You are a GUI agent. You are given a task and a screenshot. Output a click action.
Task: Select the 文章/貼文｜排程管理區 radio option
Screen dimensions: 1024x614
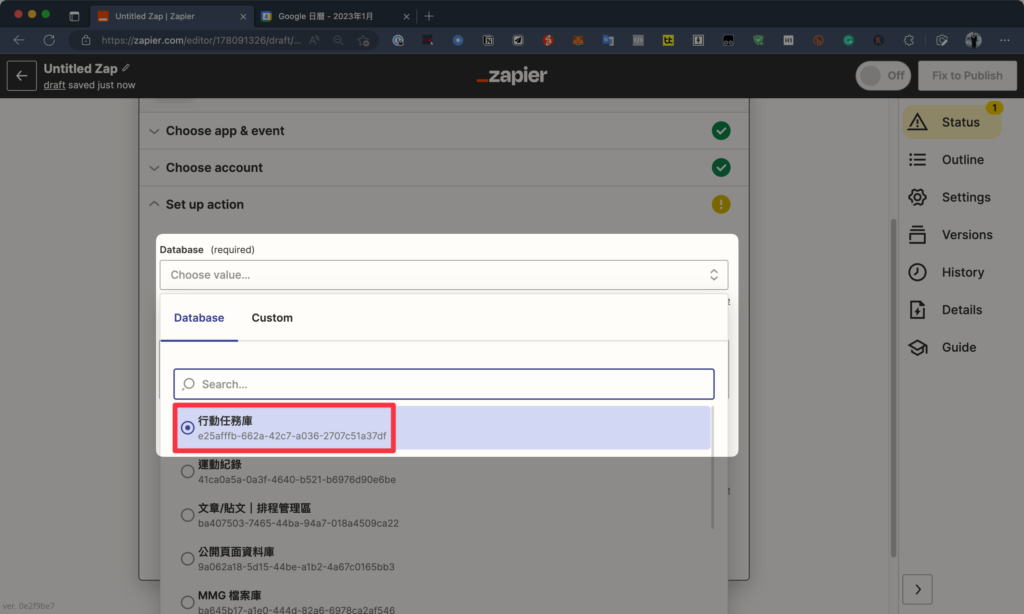tap(187, 515)
